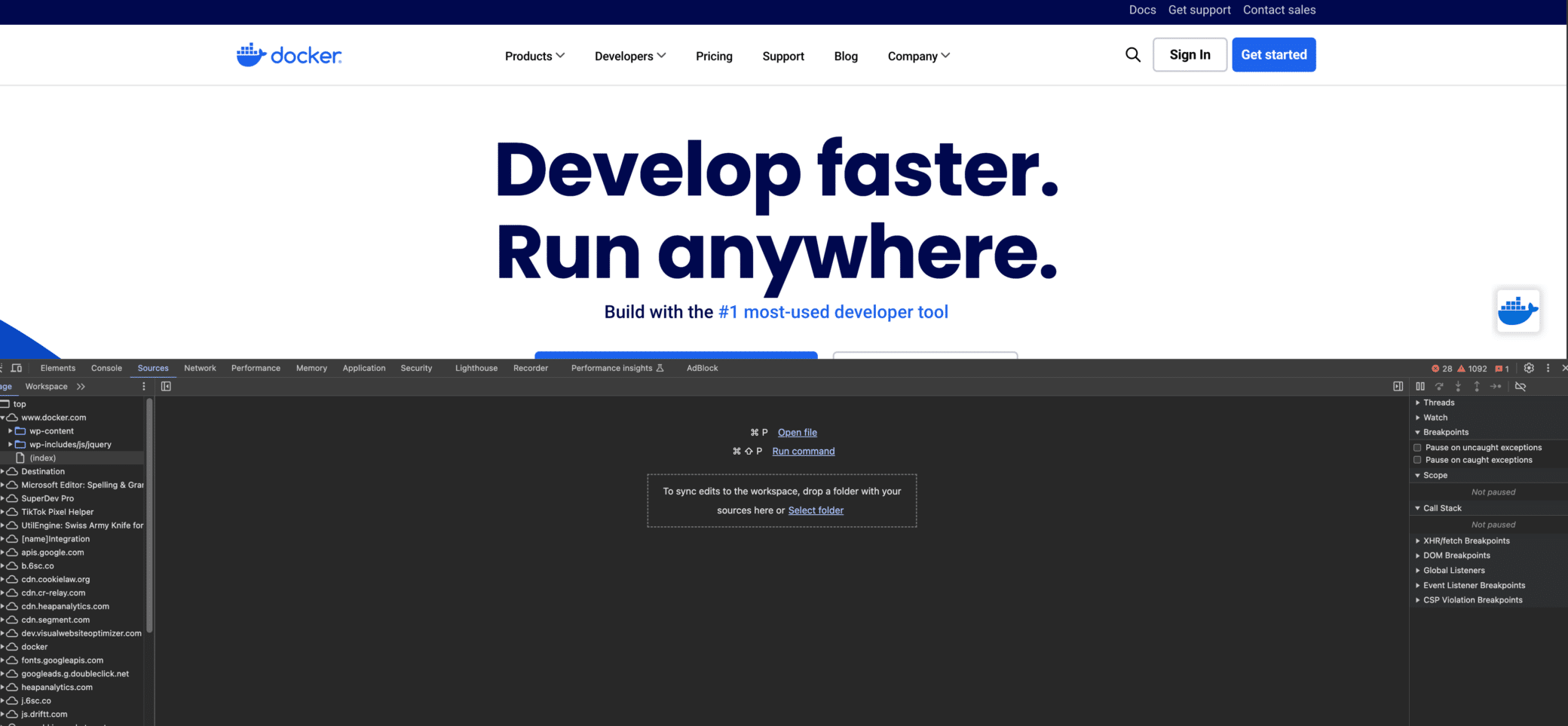Open the Products dropdown menu
This screenshot has height=726, width=1568.
click(534, 56)
